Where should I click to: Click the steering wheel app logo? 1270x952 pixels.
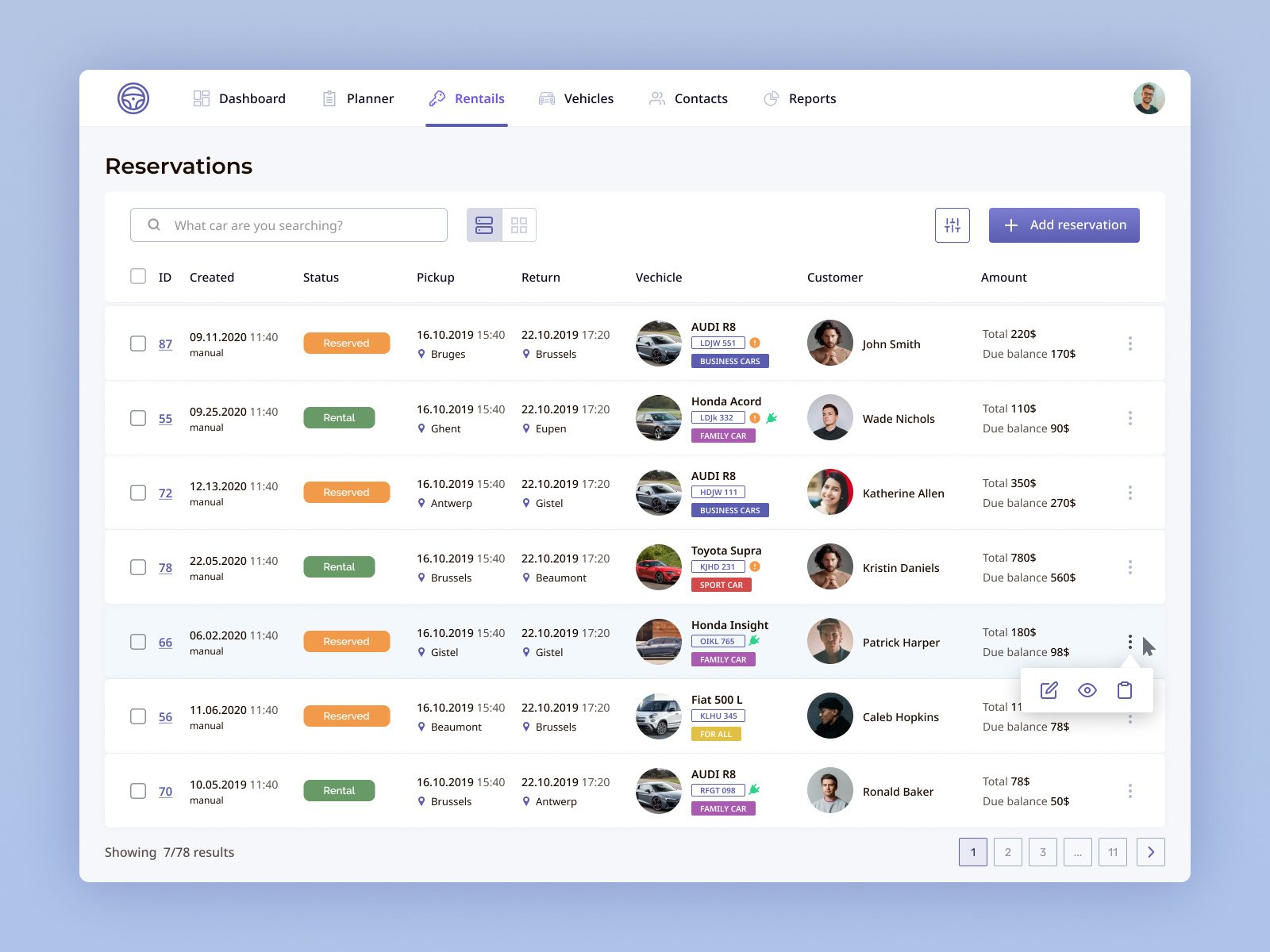coord(133,98)
